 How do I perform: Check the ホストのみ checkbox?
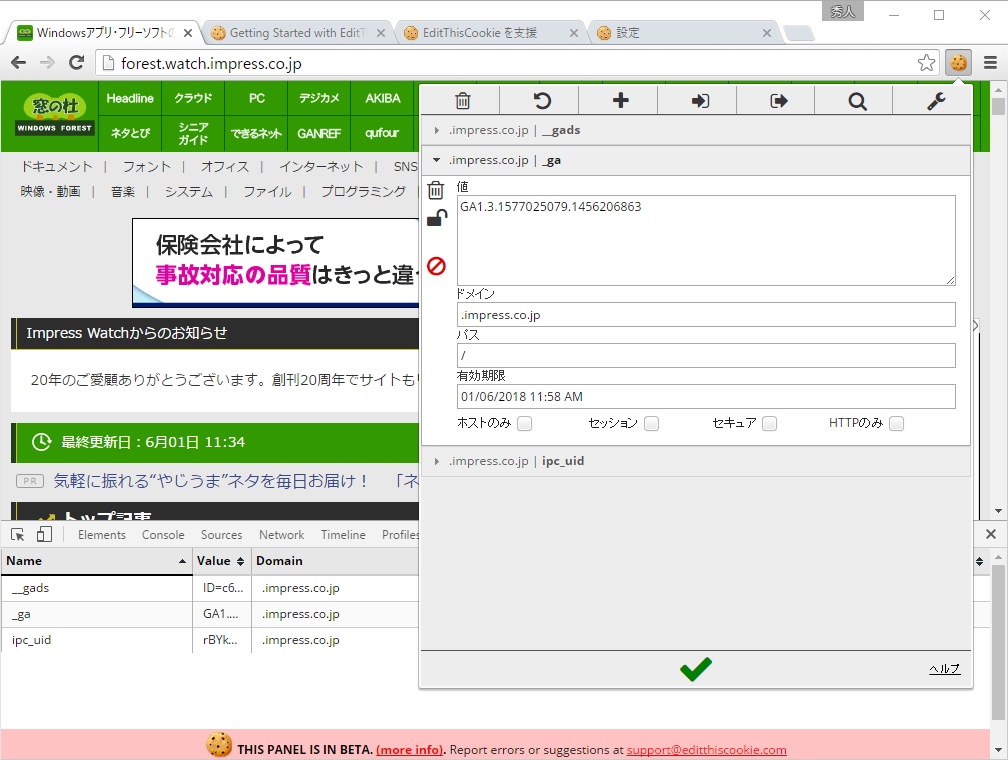pyautogui.click(x=525, y=423)
